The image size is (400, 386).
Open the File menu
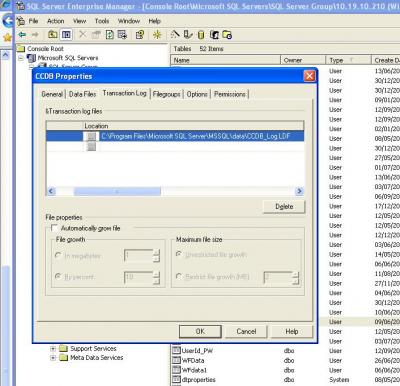click(33, 21)
